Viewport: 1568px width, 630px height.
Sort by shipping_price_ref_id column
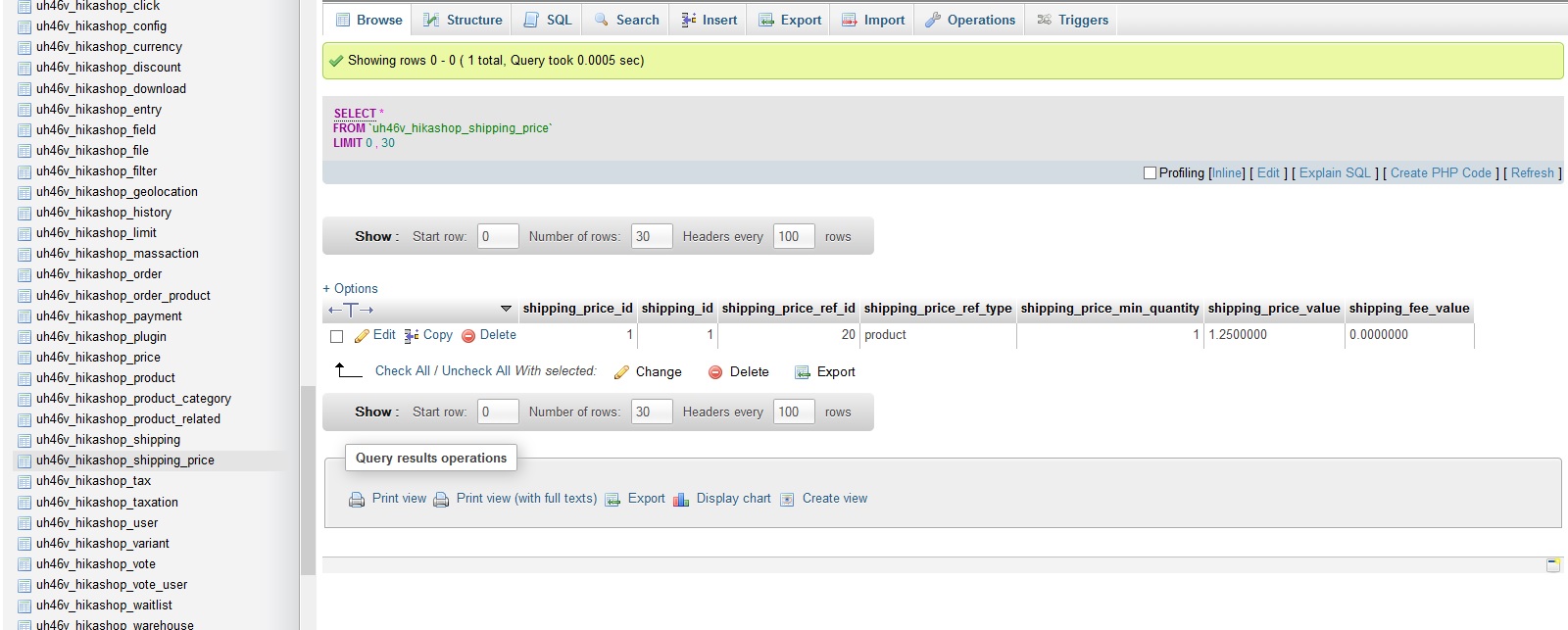(788, 309)
